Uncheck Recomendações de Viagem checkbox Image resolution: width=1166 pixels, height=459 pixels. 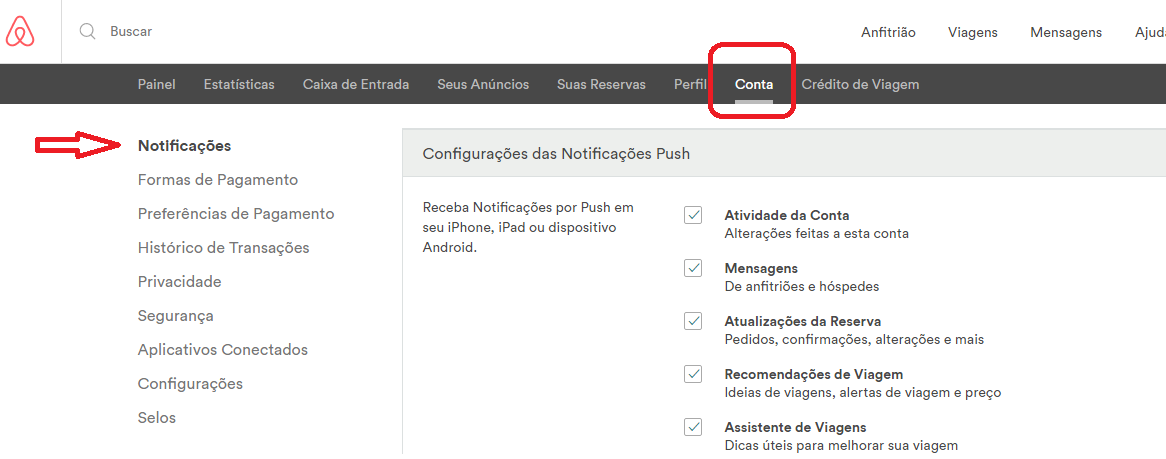point(693,374)
